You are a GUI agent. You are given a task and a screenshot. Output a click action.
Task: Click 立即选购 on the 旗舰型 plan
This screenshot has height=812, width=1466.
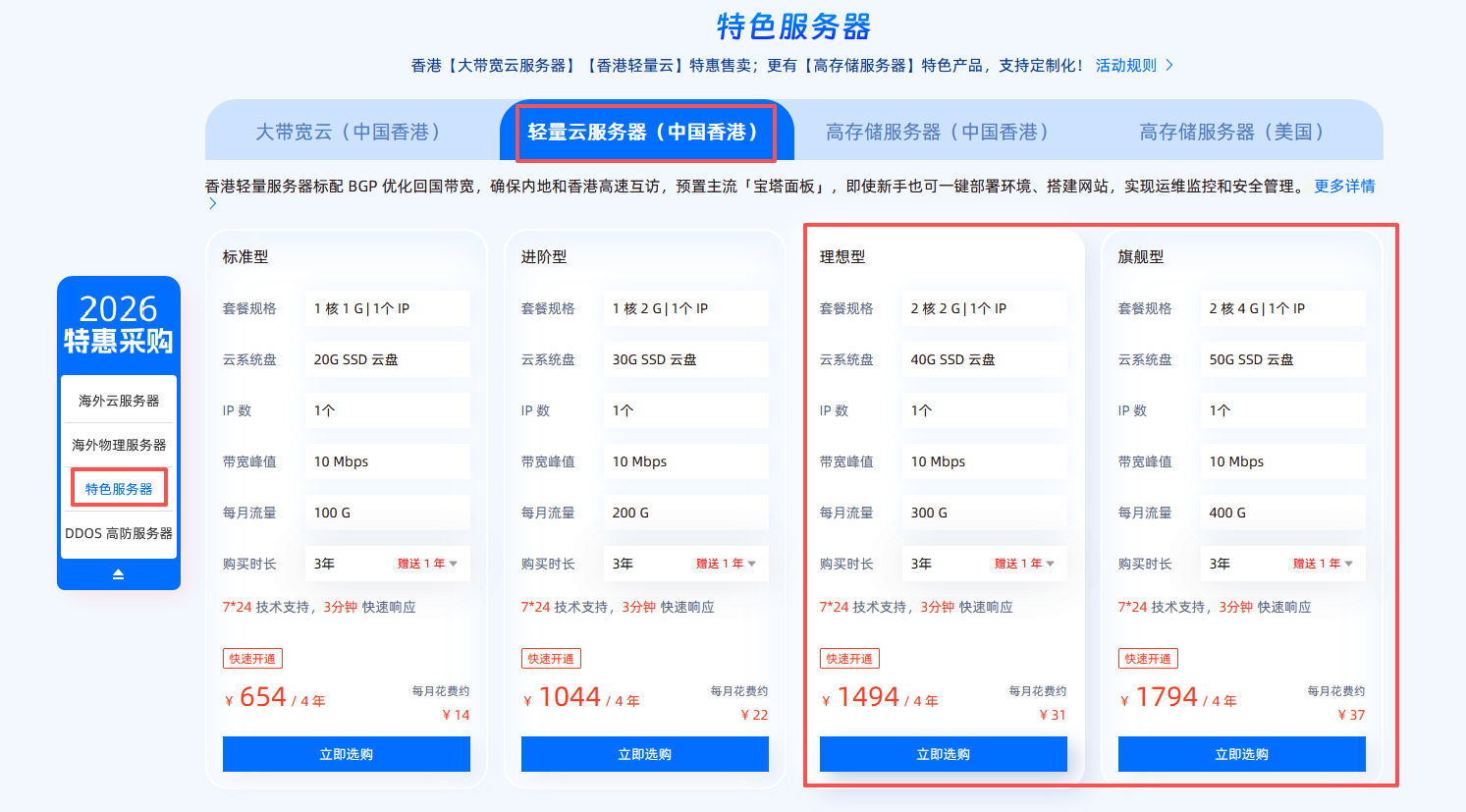coord(1241,753)
